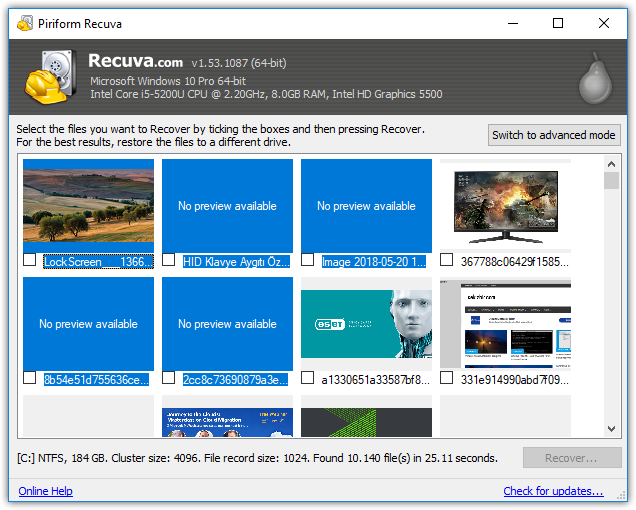
Task: Click the Recuva.com header title
Action: point(135,61)
